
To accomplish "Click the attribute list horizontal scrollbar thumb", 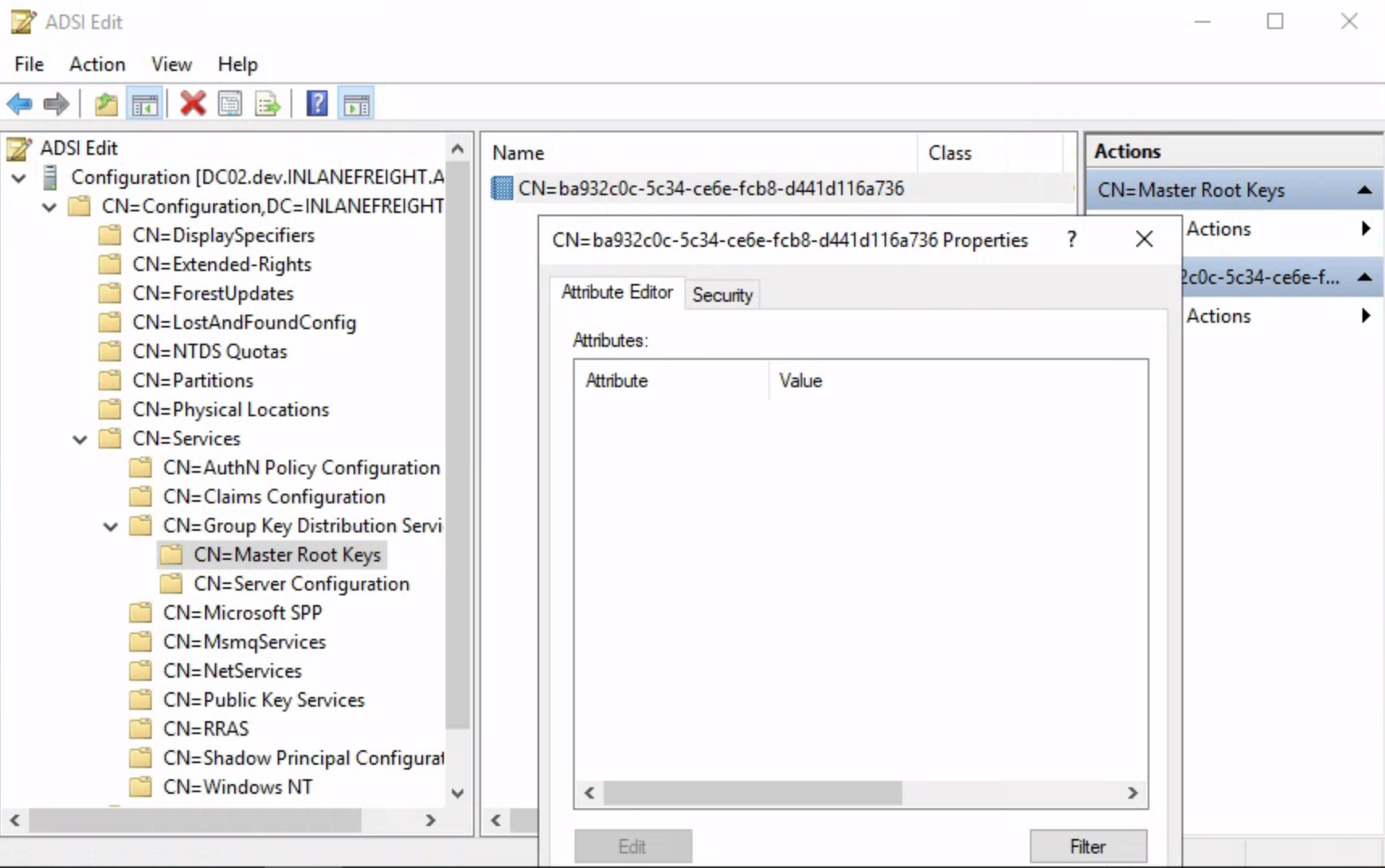I will (x=752, y=793).
